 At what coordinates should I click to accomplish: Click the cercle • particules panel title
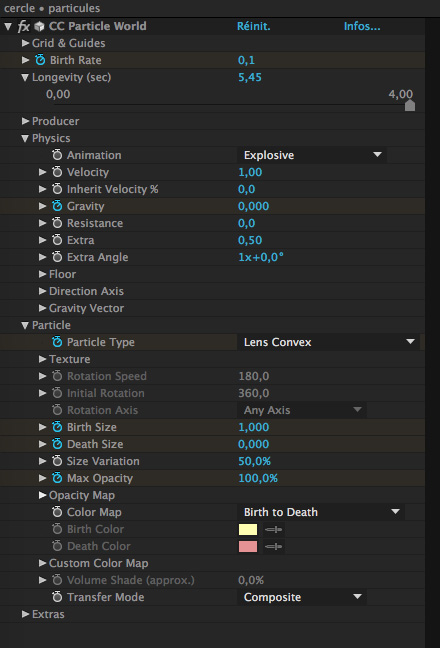(52, 8)
